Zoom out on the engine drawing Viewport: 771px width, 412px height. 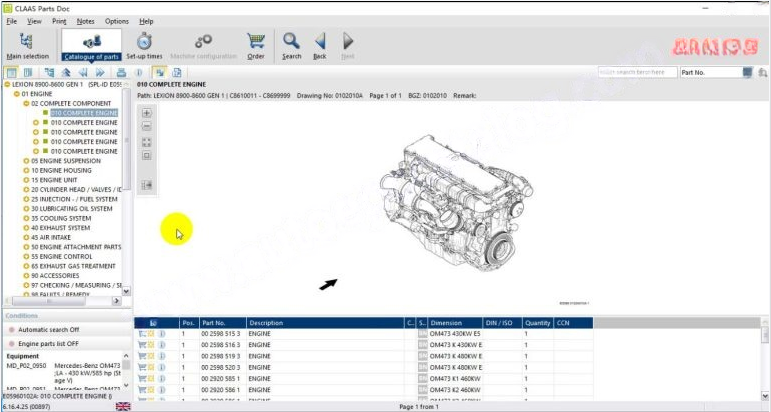tap(147, 127)
